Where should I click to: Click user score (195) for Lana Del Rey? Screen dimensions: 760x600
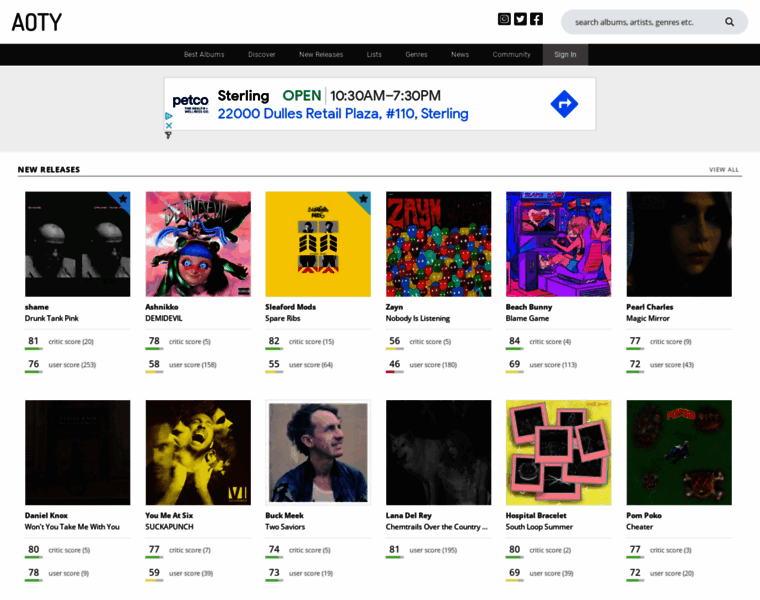[433, 550]
